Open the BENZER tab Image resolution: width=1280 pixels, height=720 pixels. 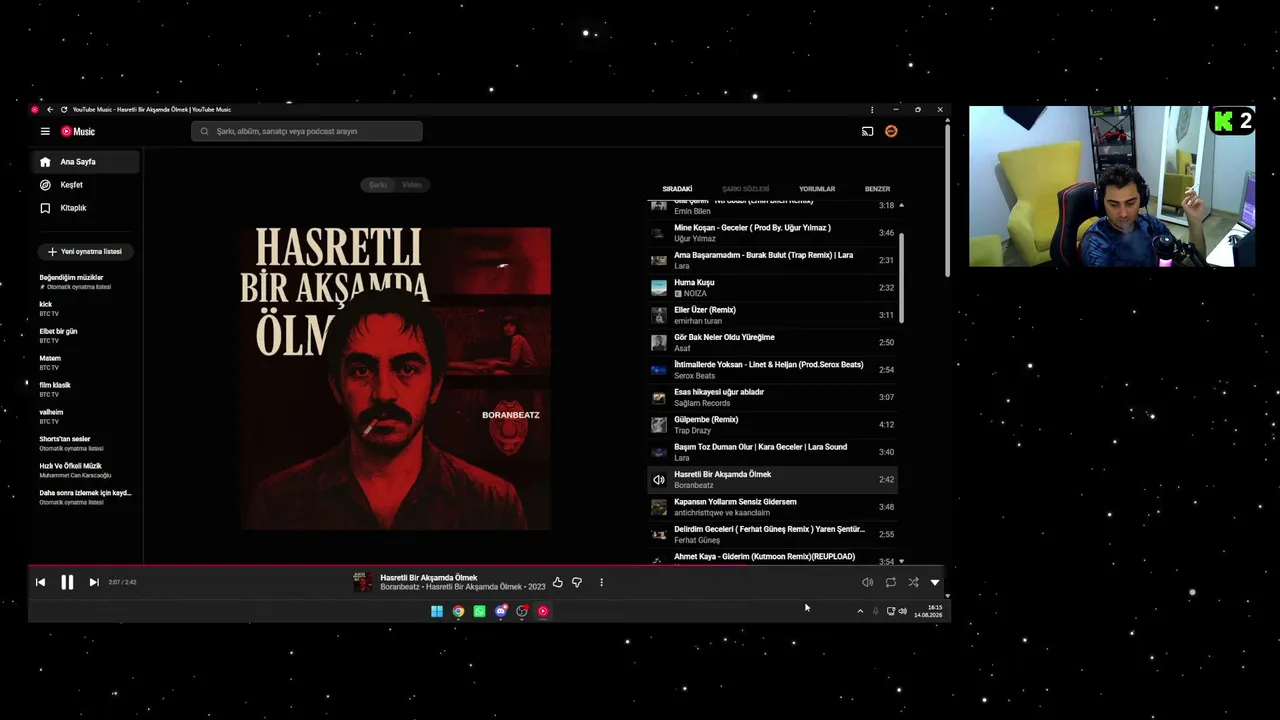pos(877,189)
